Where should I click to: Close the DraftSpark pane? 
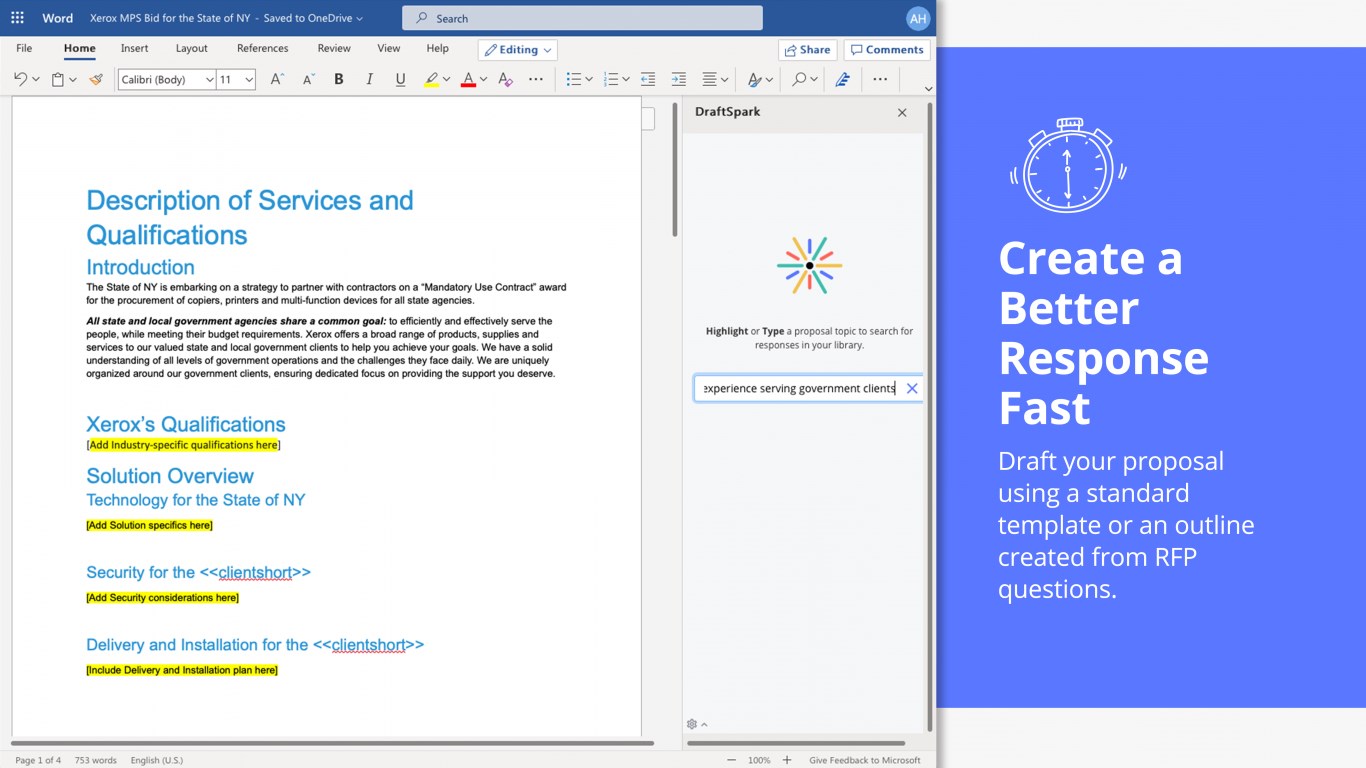pos(902,113)
